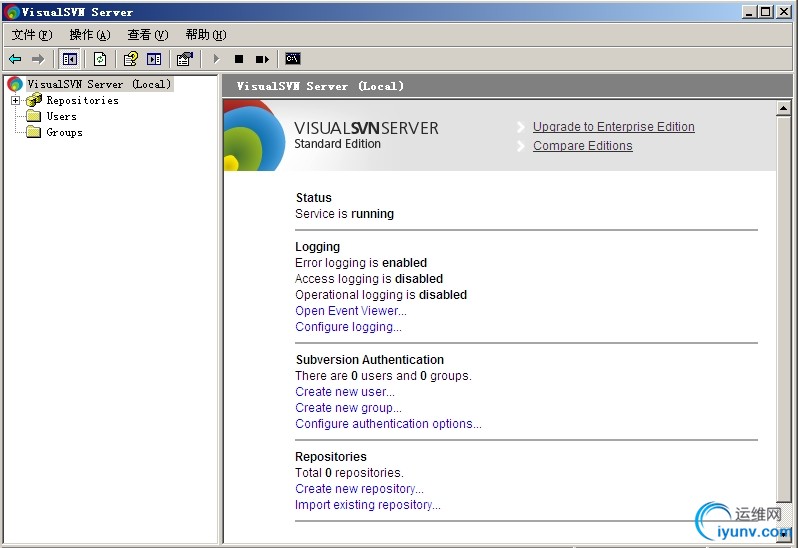Click Configure logging link
Screen dimensions: 798x548
348,327
